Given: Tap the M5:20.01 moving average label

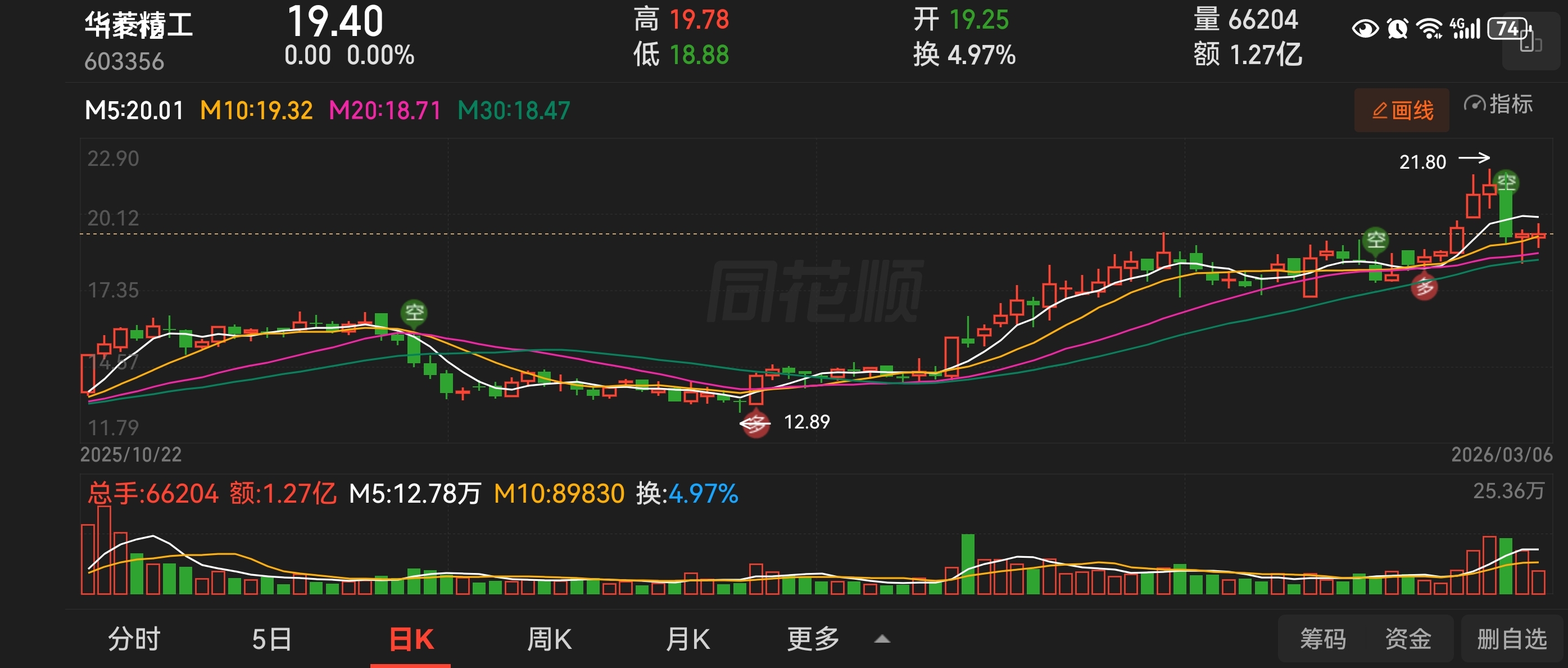Looking at the screenshot, I should point(134,111).
